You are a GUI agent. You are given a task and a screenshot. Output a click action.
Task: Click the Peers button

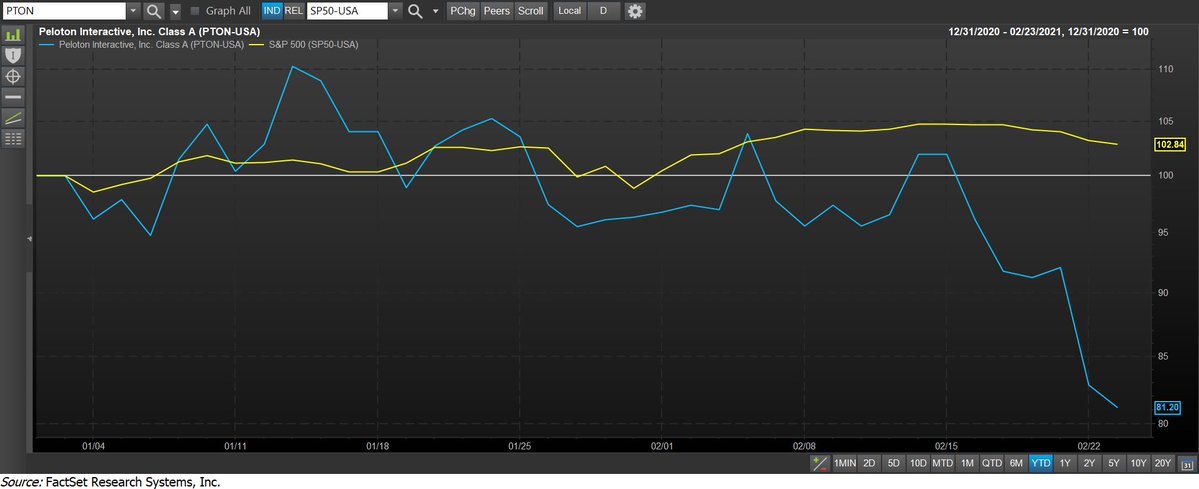[496, 11]
